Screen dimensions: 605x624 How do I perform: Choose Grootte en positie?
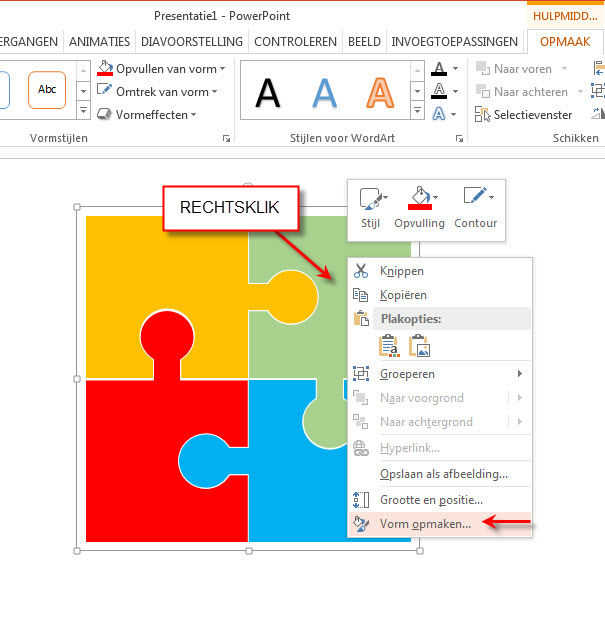(x=440, y=500)
